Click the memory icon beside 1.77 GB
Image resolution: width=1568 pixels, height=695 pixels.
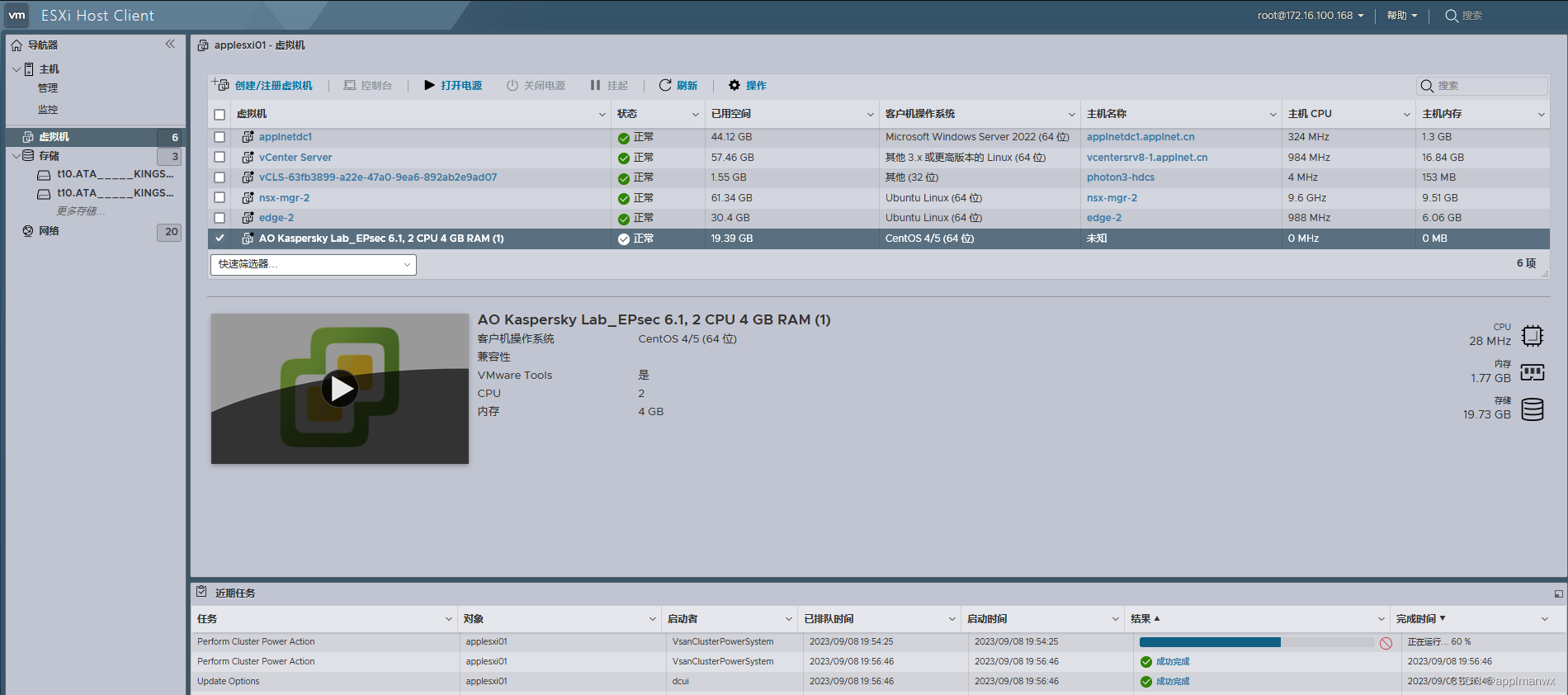tap(1533, 372)
